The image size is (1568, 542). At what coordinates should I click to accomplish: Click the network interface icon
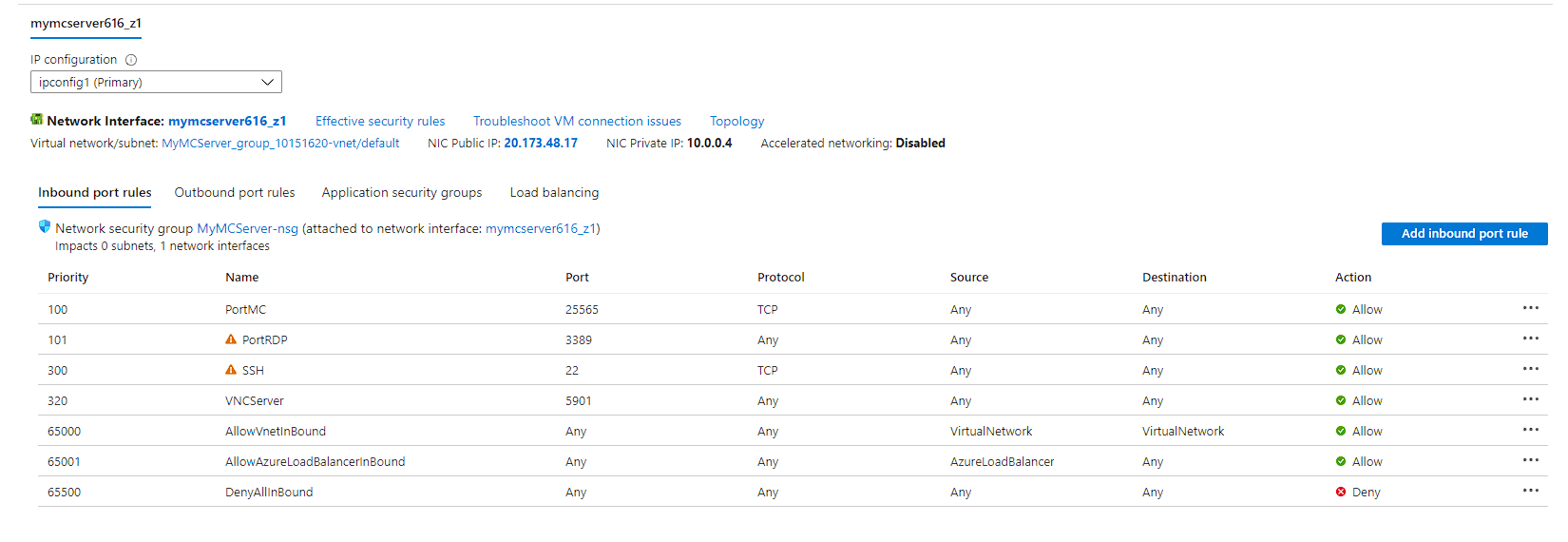37,120
